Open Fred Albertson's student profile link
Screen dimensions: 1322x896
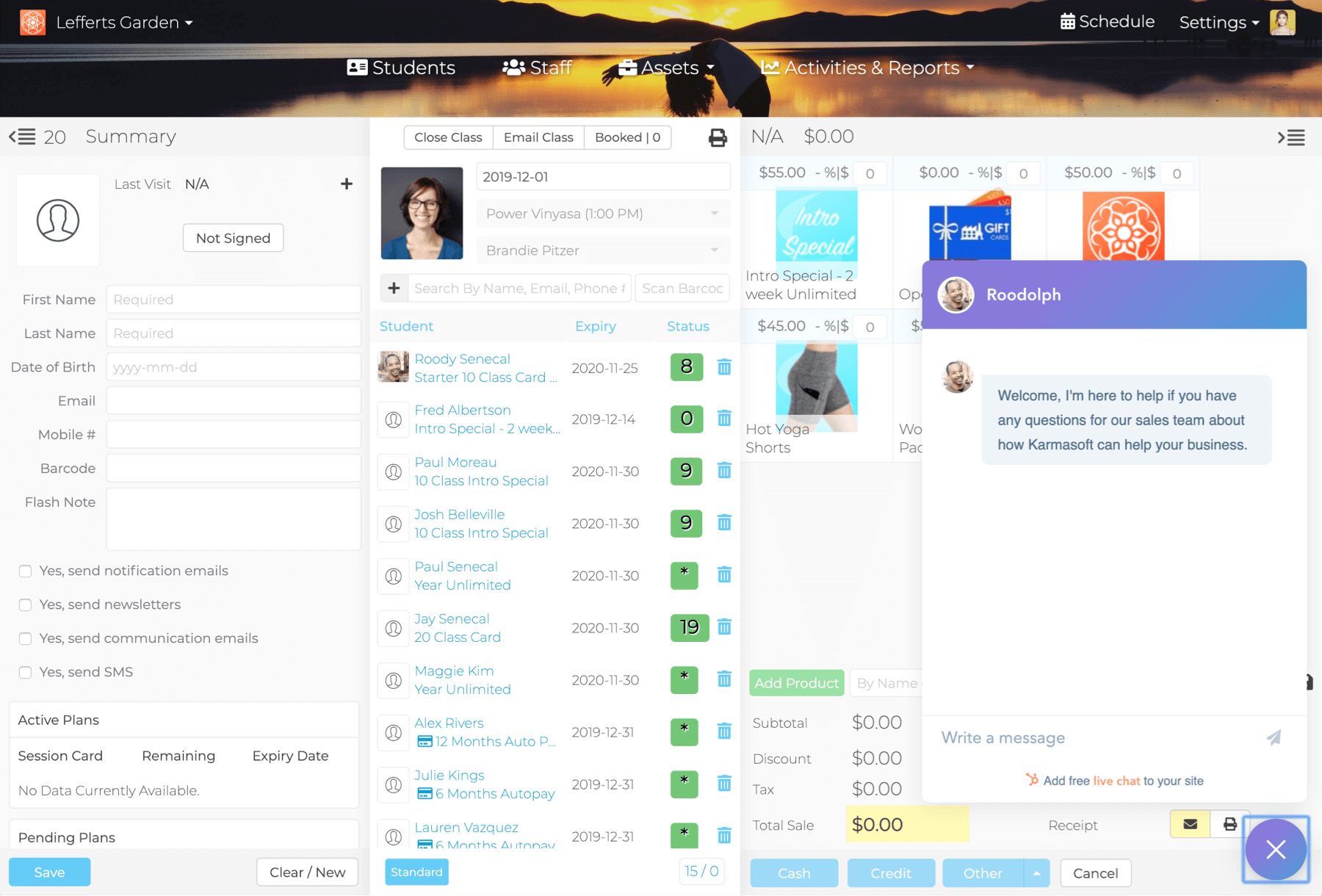pos(462,411)
